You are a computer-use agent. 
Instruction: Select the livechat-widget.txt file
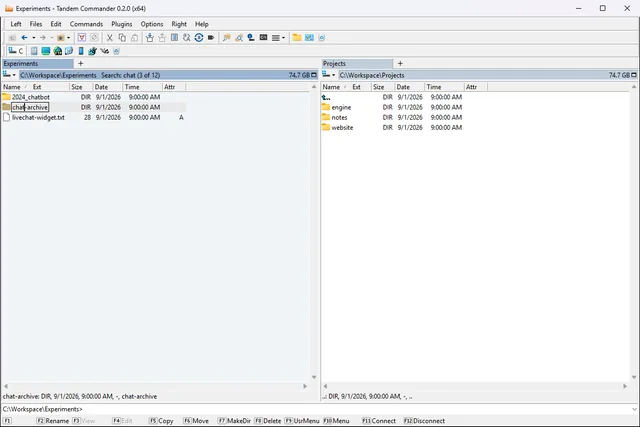tap(38, 118)
